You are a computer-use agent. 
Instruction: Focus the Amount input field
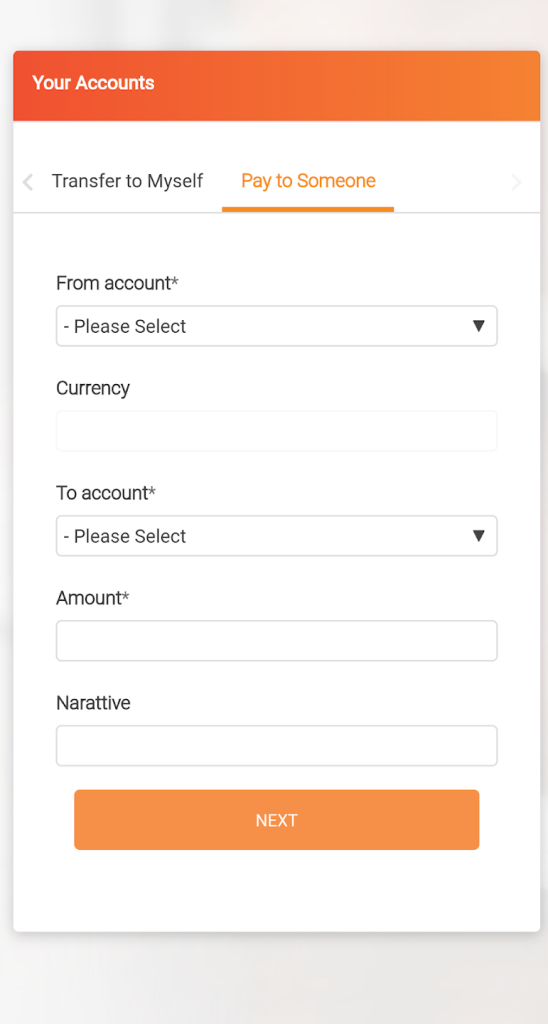coord(276,641)
